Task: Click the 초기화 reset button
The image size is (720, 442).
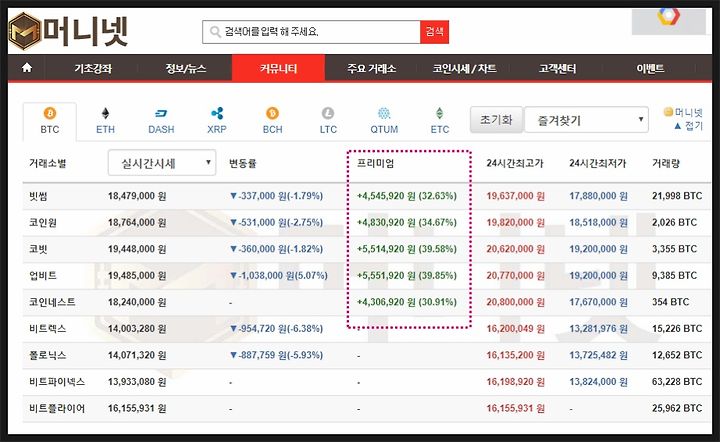Action: 496,120
